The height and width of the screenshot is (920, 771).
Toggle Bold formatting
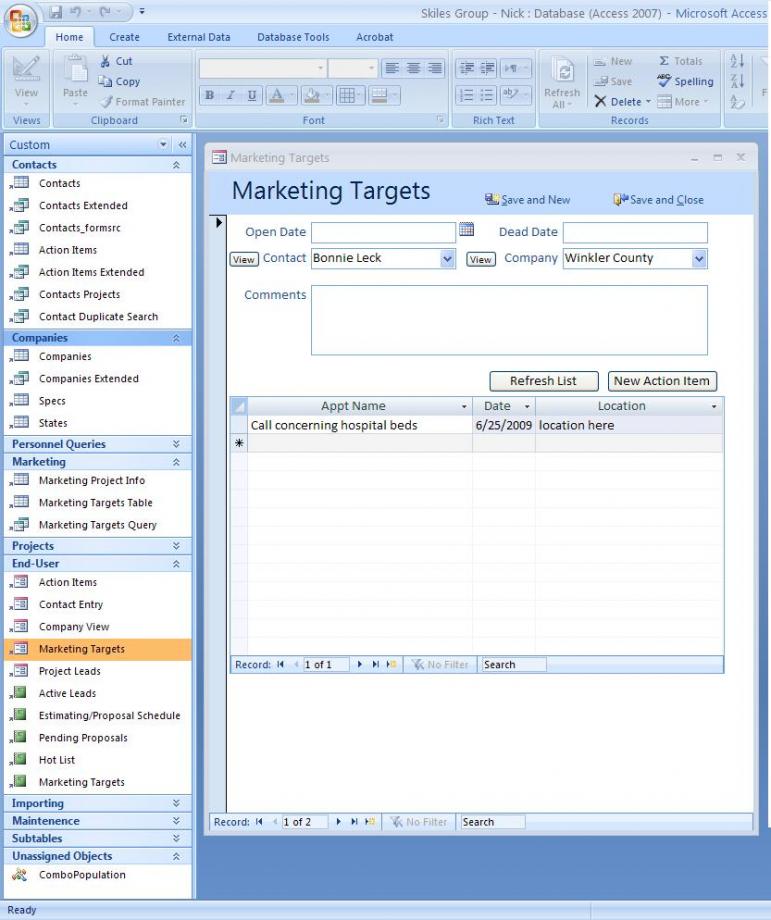(209, 95)
